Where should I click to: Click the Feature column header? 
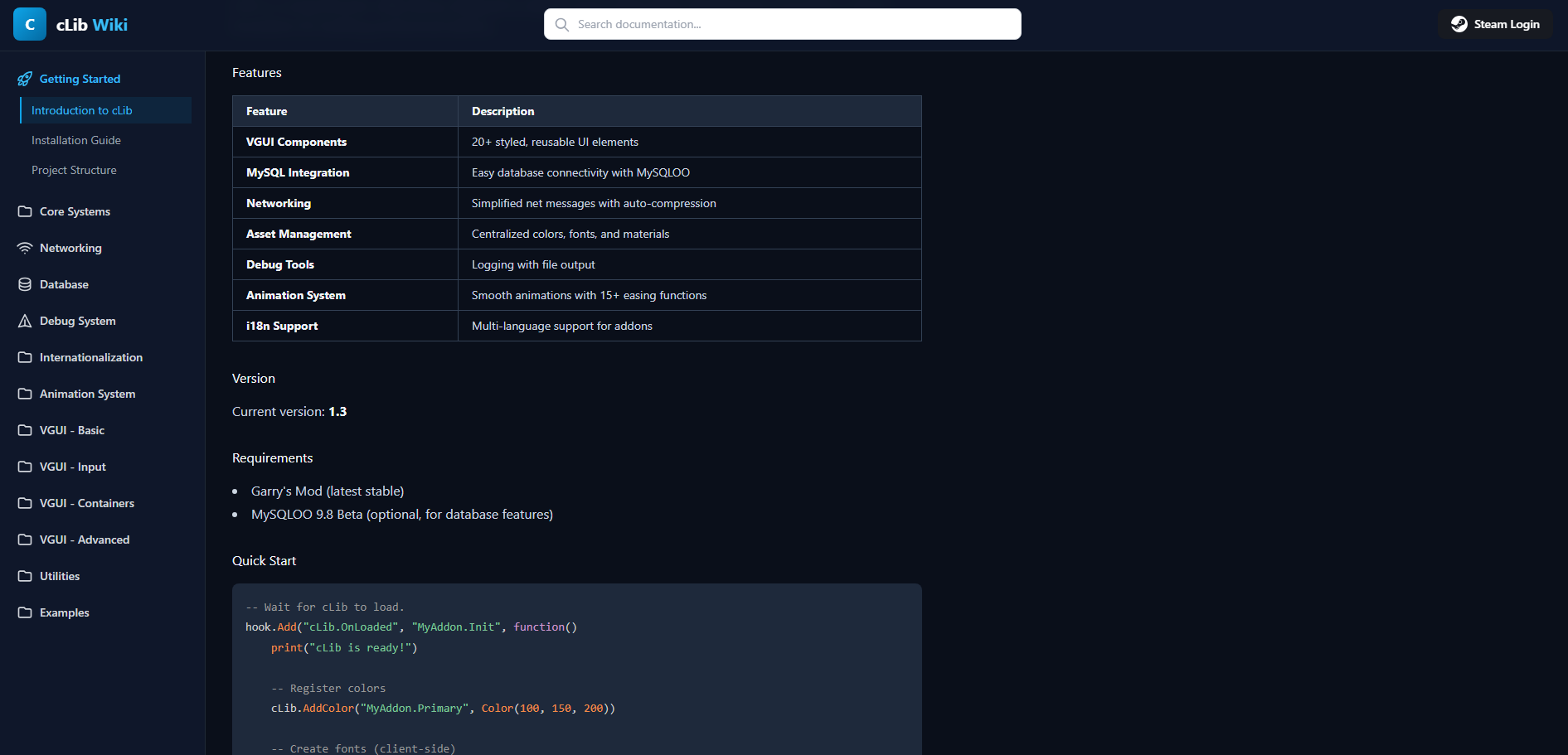tap(346, 111)
